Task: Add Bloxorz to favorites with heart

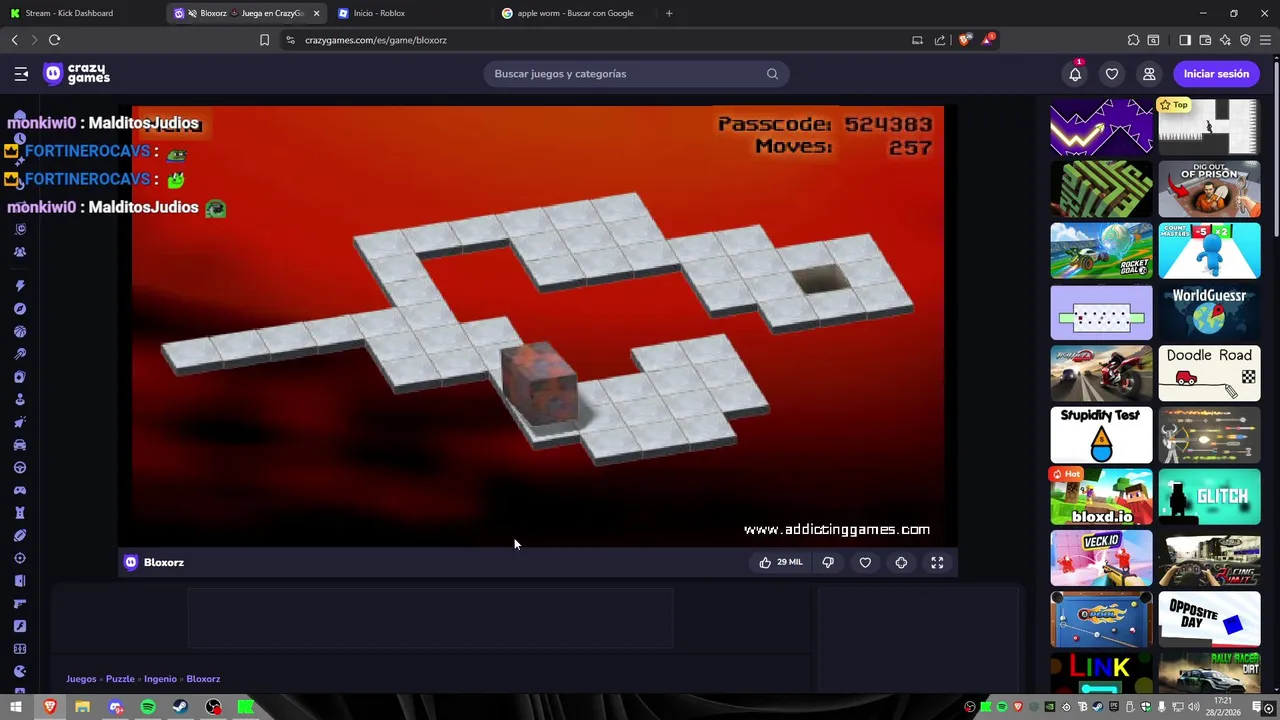Action: pos(865,563)
